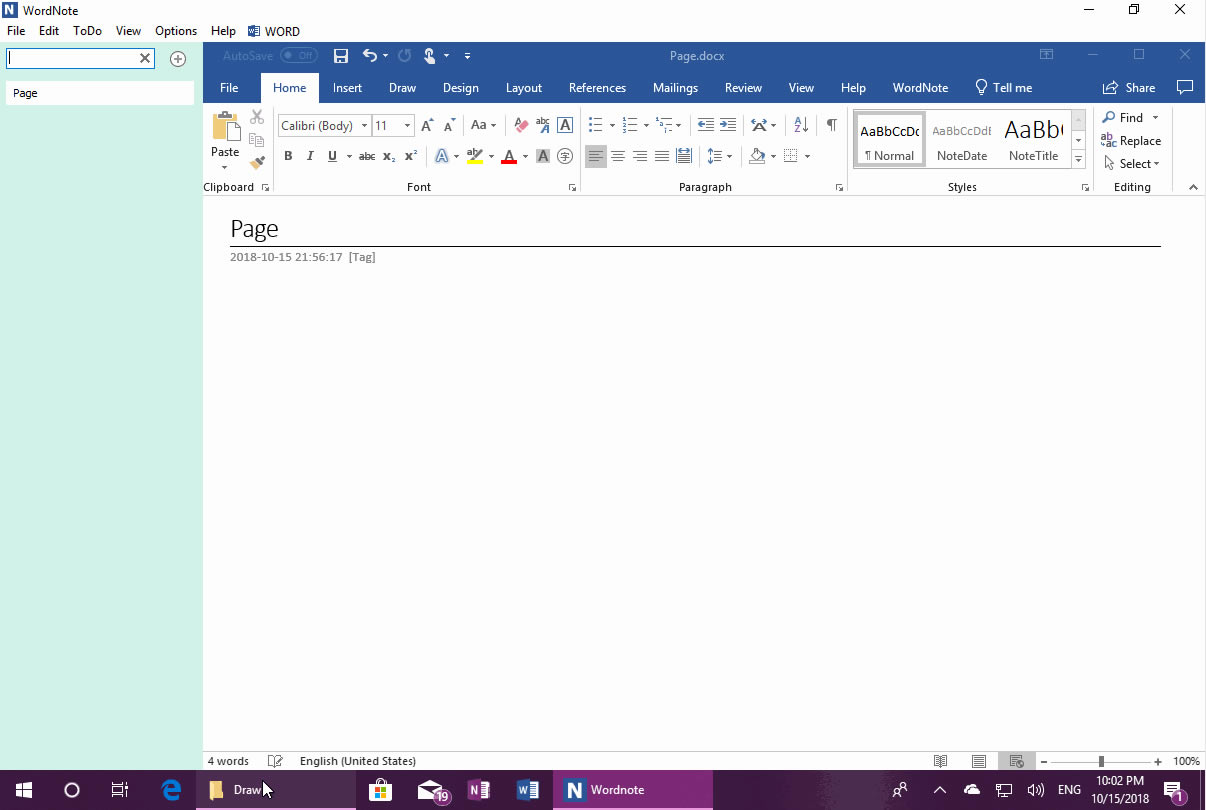Open the Replace dialog
The width and height of the screenshot is (1206, 810).
[1131, 141]
